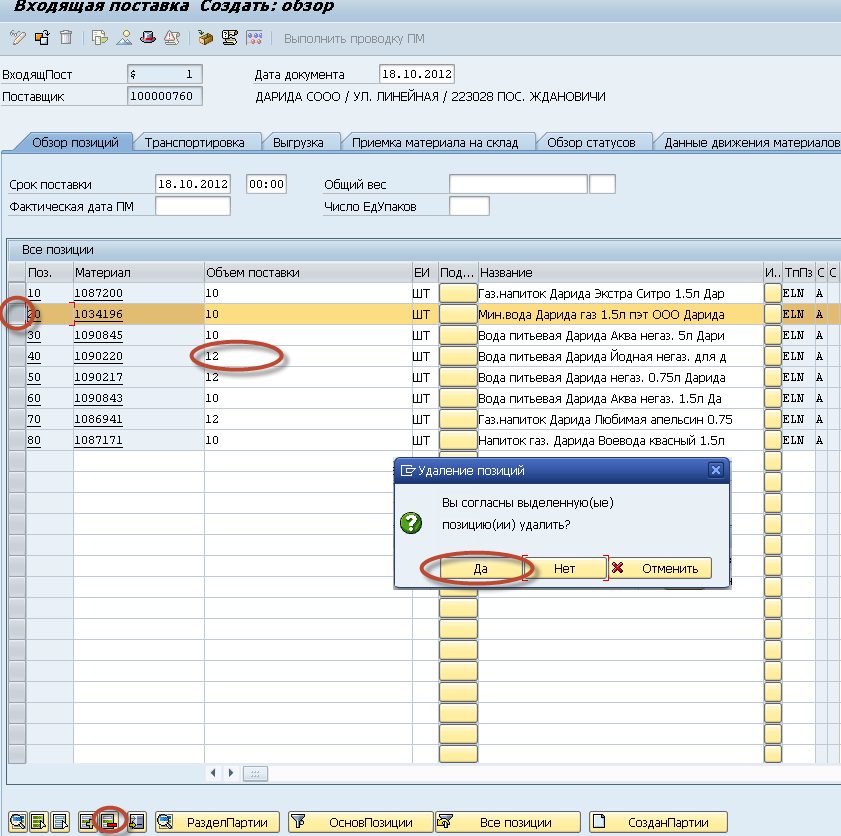Click the pencil change-mode icon in top toolbar
The height and width of the screenshot is (836, 841).
pos(17,39)
